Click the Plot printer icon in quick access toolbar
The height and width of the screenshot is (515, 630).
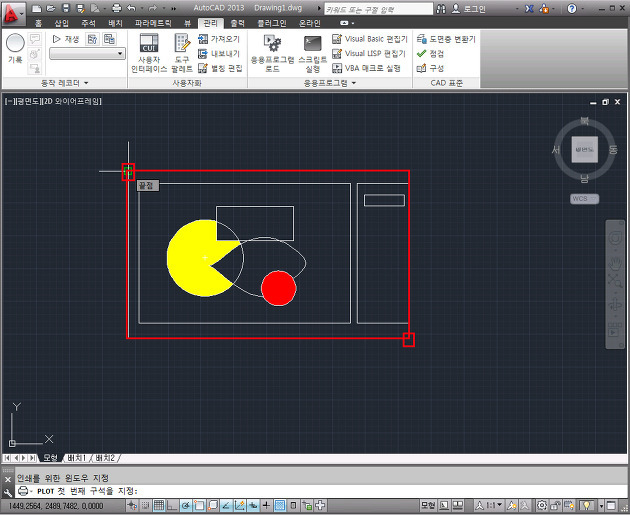(117, 8)
